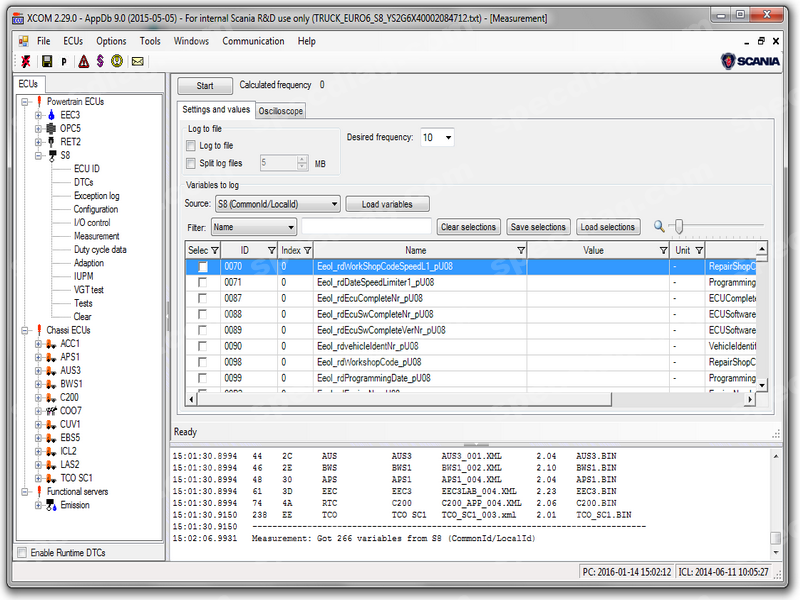Enable the Log to file checkbox
800x600 pixels.
(192, 146)
